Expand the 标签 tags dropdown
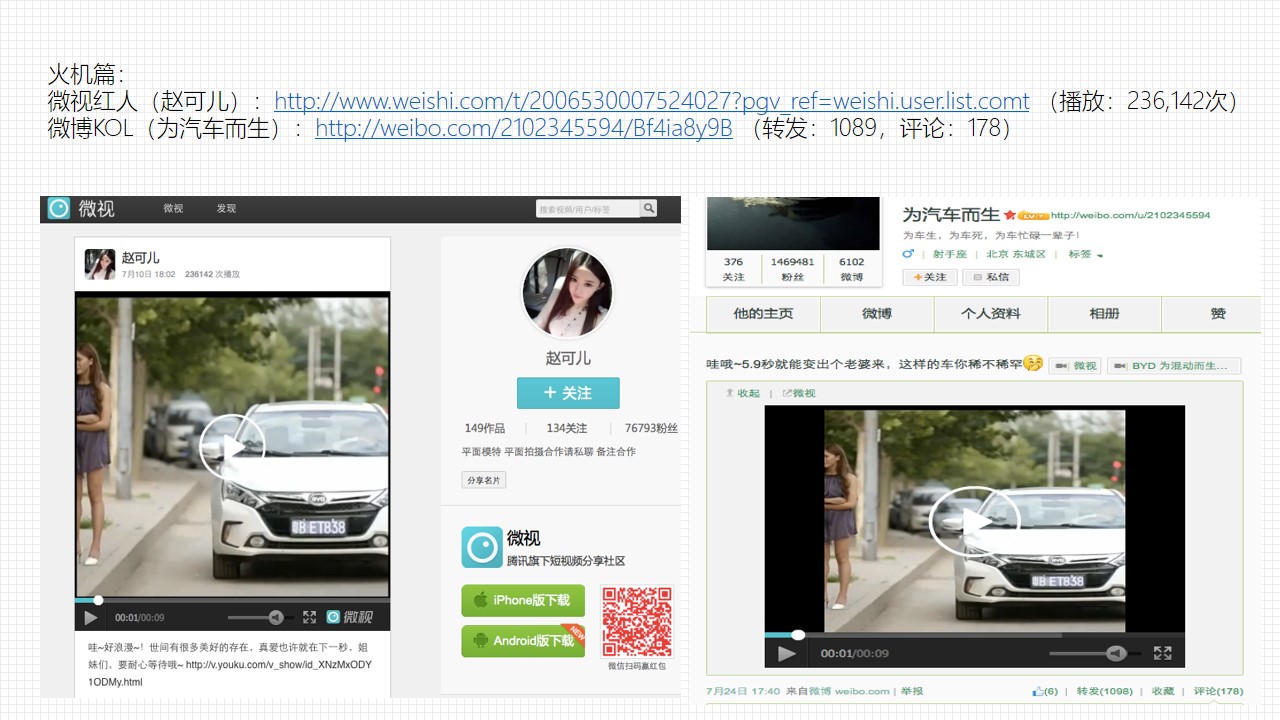This screenshot has width=1280, height=720. 1085,254
